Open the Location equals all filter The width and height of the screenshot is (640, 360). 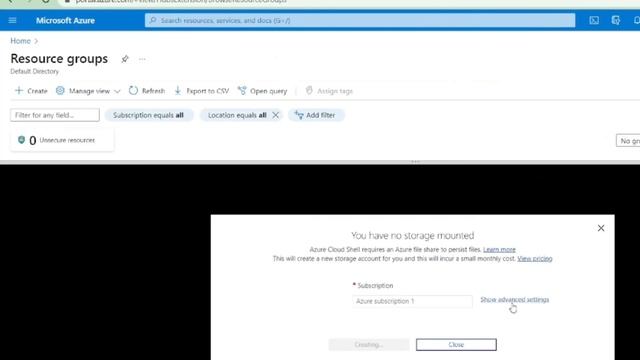[x=237, y=115]
